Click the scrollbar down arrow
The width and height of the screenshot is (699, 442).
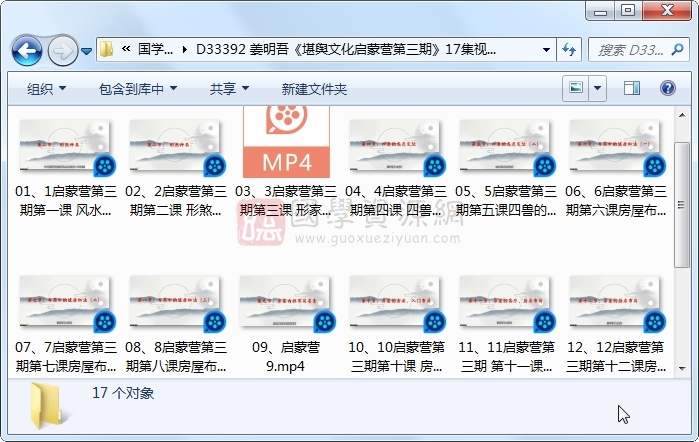point(682,369)
